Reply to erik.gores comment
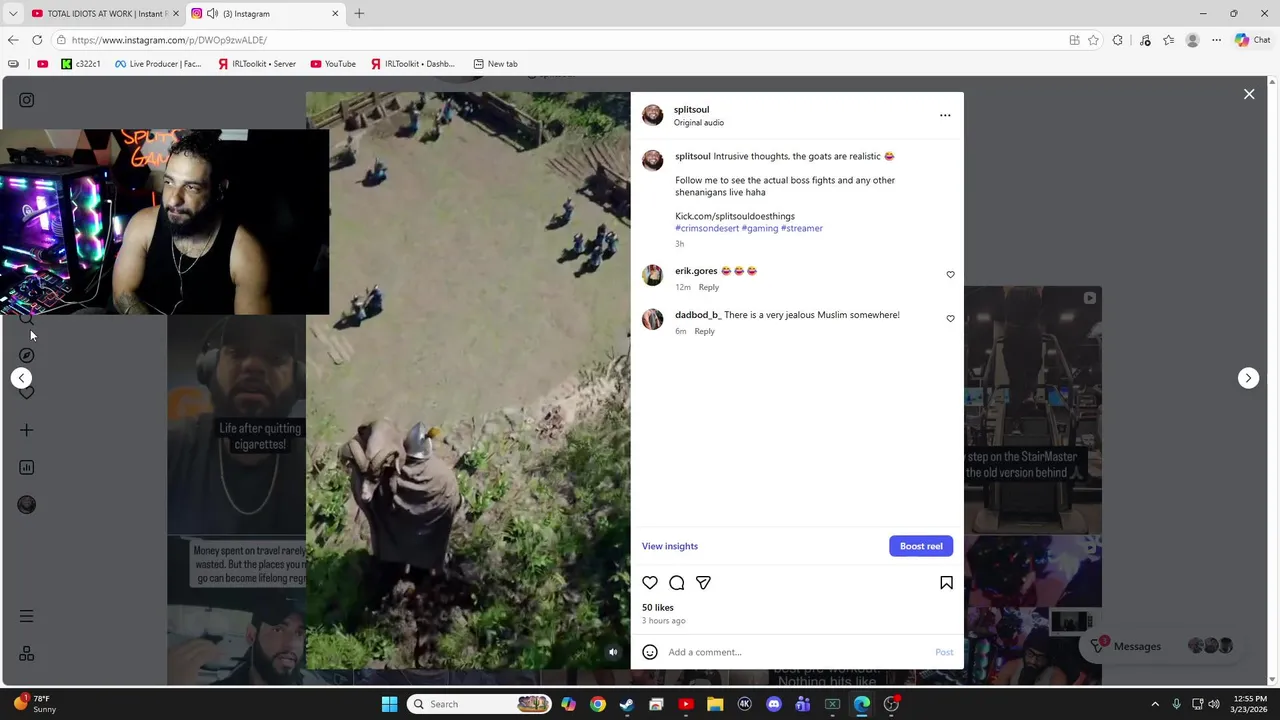1280x720 pixels. point(708,287)
